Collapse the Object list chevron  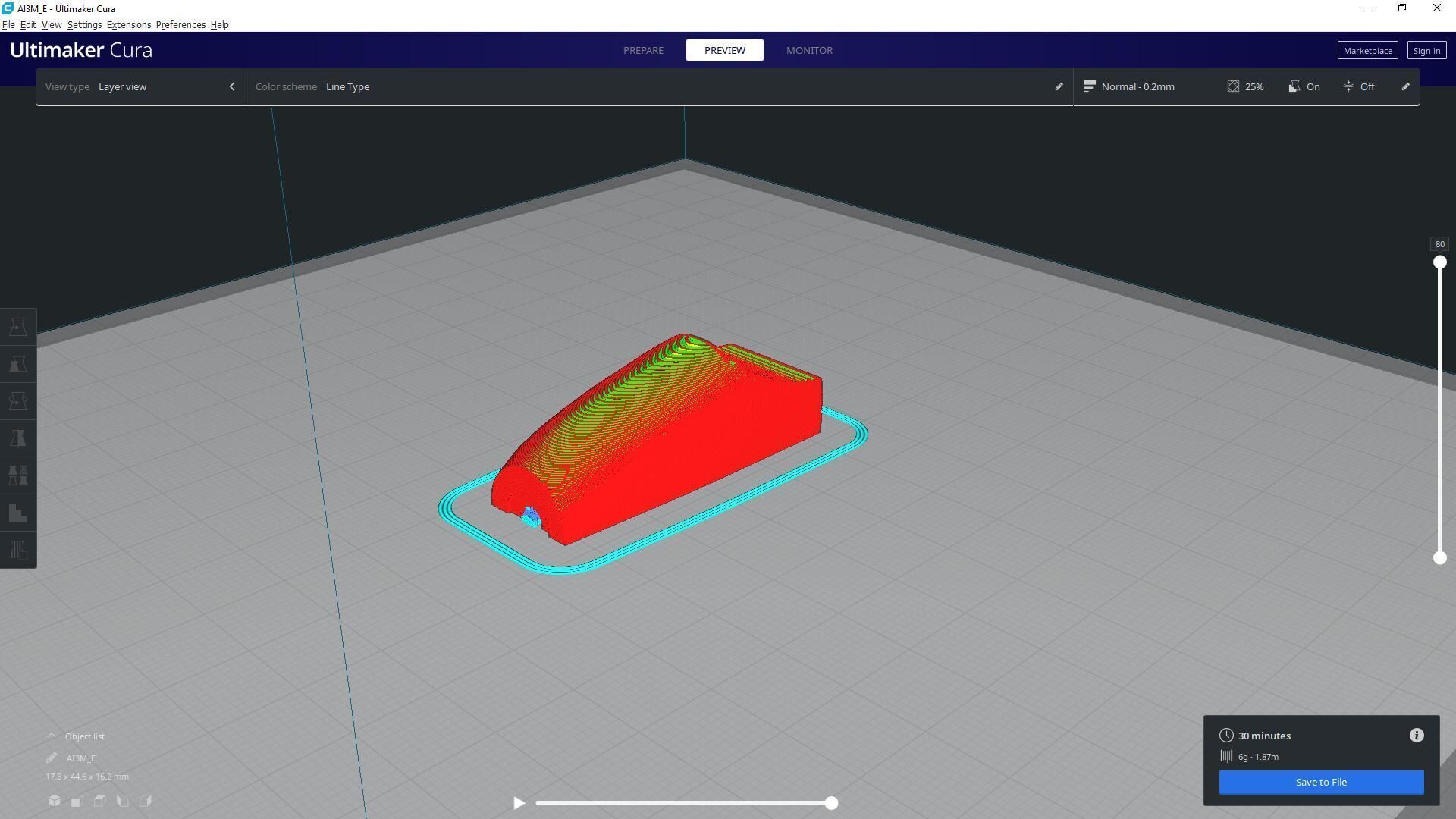click(x=52, y=736)
